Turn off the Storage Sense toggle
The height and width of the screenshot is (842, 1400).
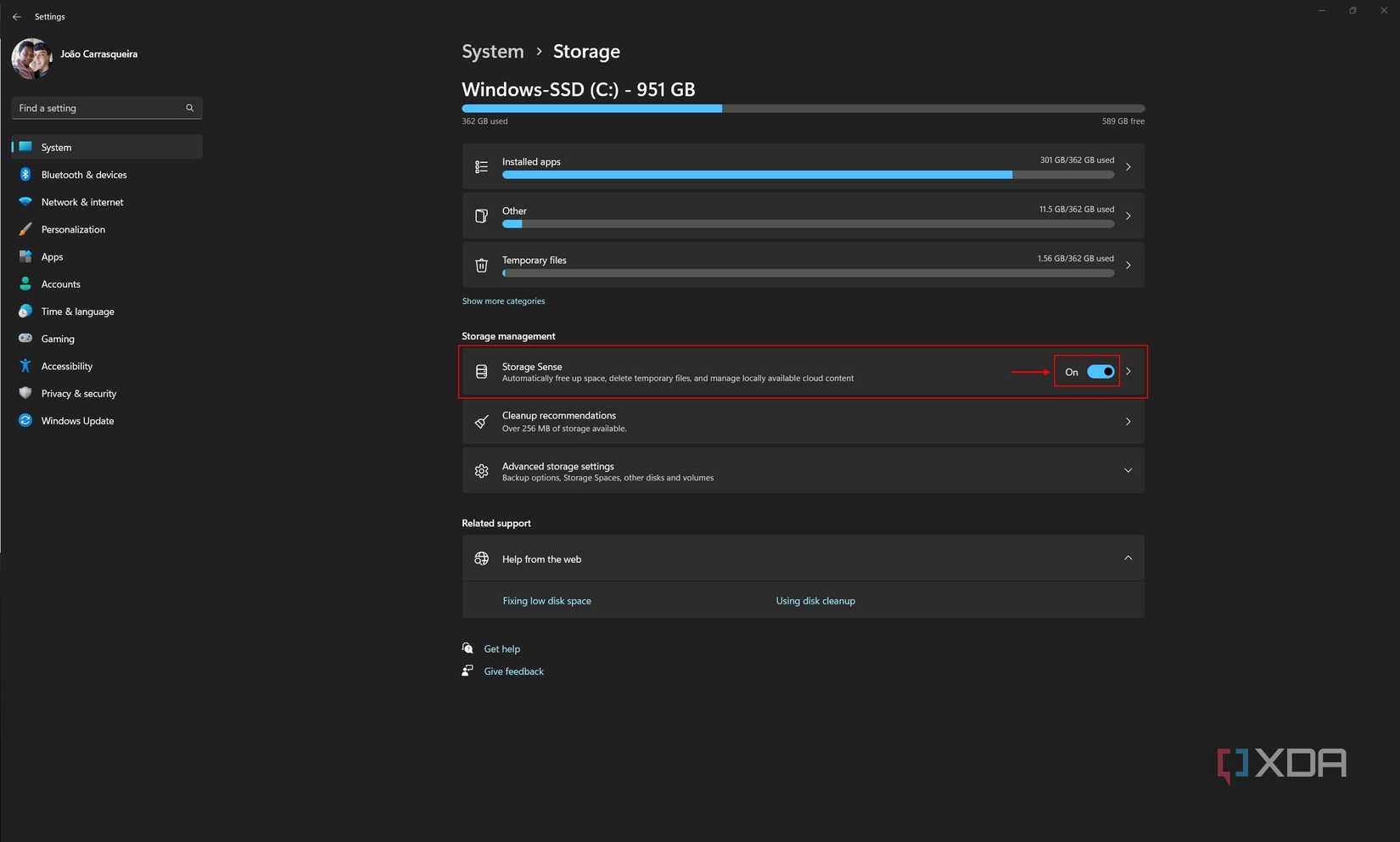click(1100, 371)
